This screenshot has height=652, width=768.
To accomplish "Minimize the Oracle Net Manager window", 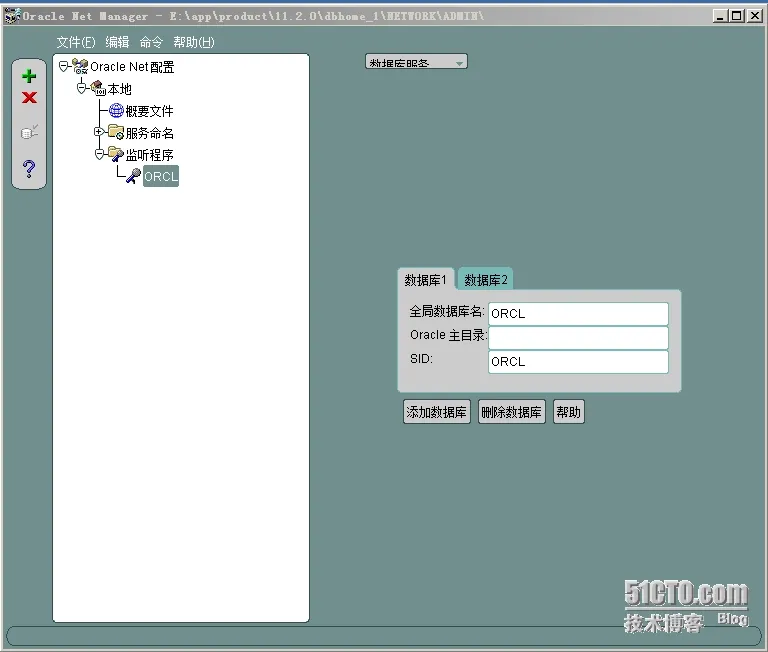I will 720,16.
